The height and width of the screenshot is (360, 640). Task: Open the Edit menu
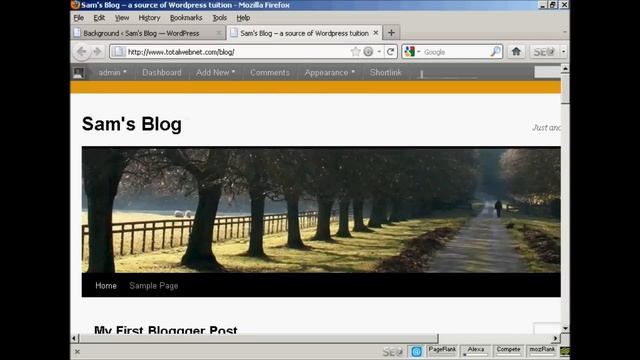[x=99, y=18]
